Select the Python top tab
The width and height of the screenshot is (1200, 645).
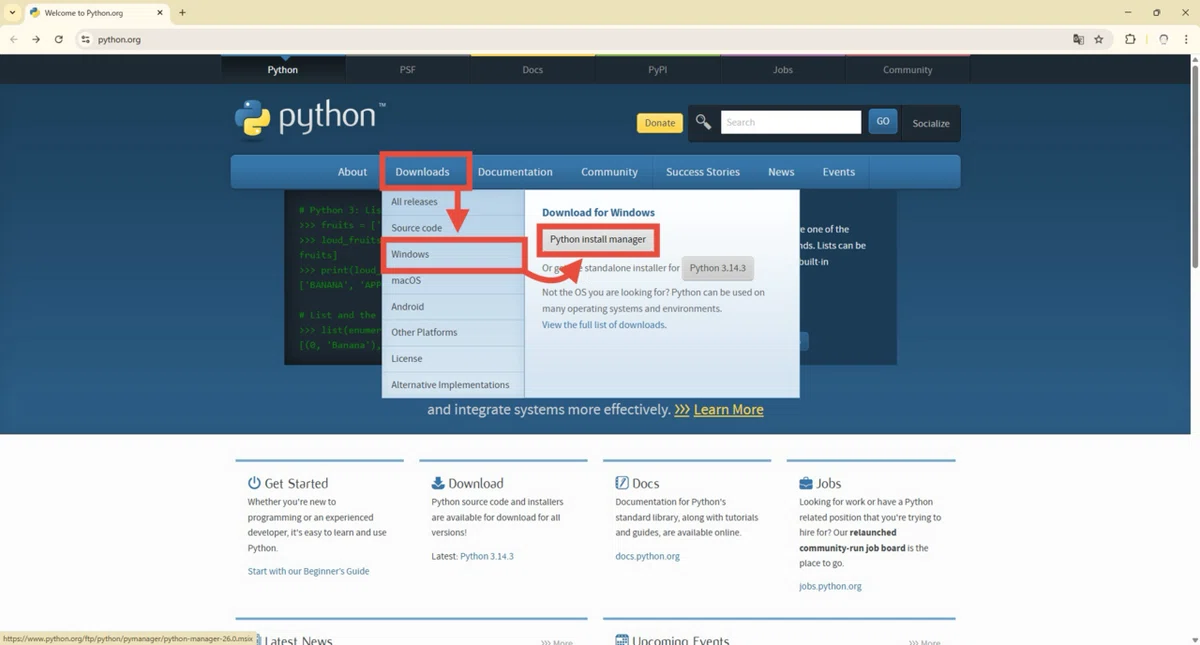283,69
